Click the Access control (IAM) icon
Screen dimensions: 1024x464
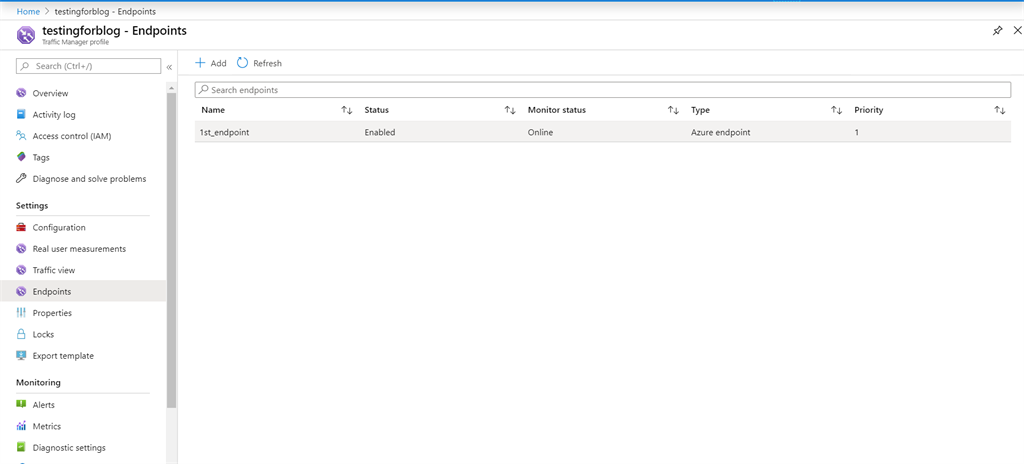21,136
